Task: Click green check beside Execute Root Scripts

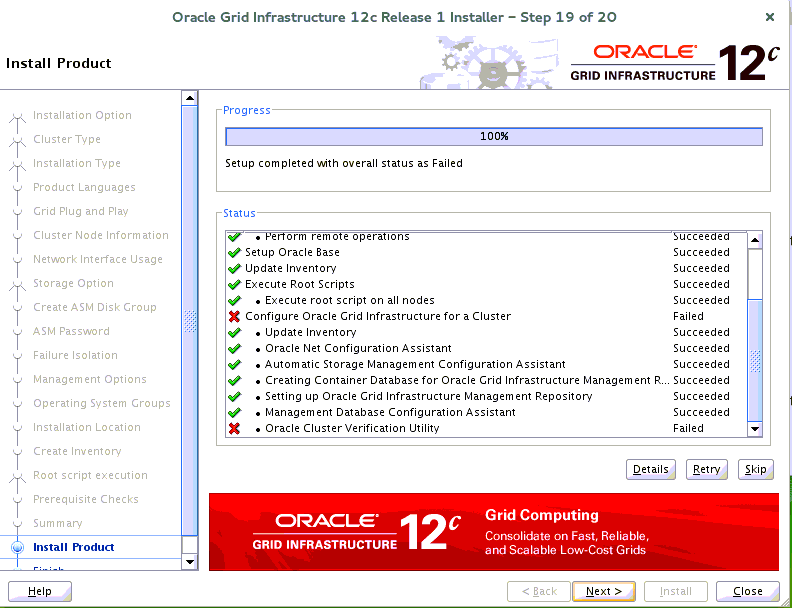Action: pyautogui.click(x=234, y=284)
